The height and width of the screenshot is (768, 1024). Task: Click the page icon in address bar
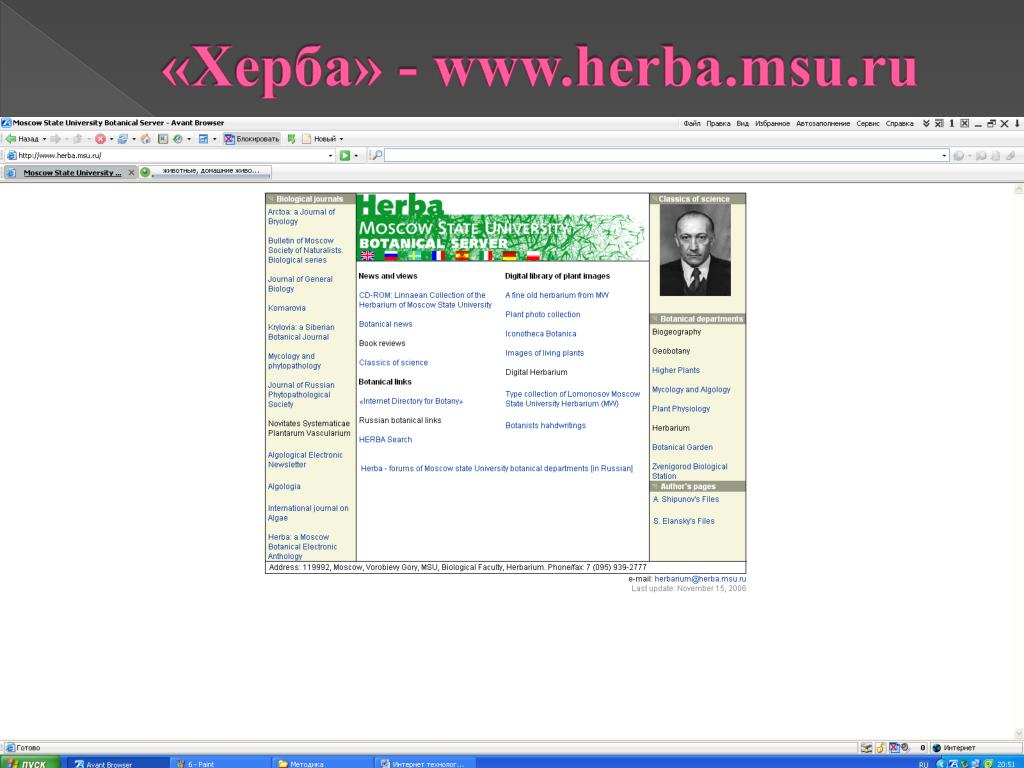coord(11,155)
